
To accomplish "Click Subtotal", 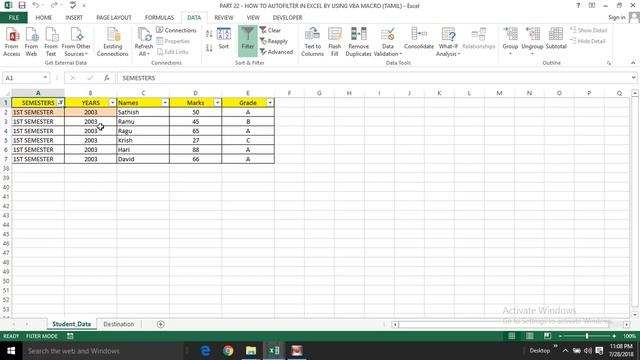I will [556, 39].
